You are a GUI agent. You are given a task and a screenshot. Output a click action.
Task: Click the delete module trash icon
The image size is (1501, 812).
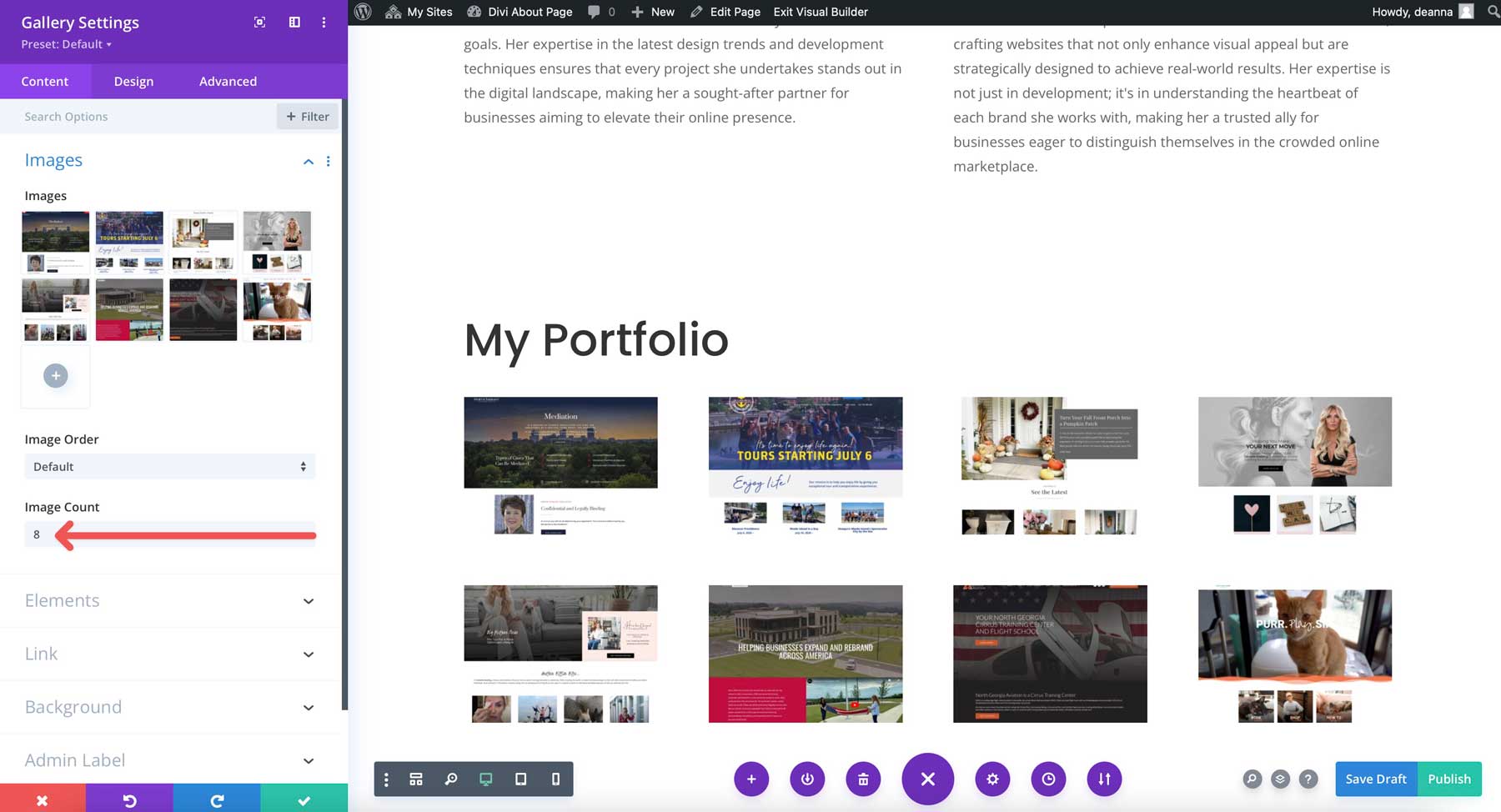click(863, 779)
